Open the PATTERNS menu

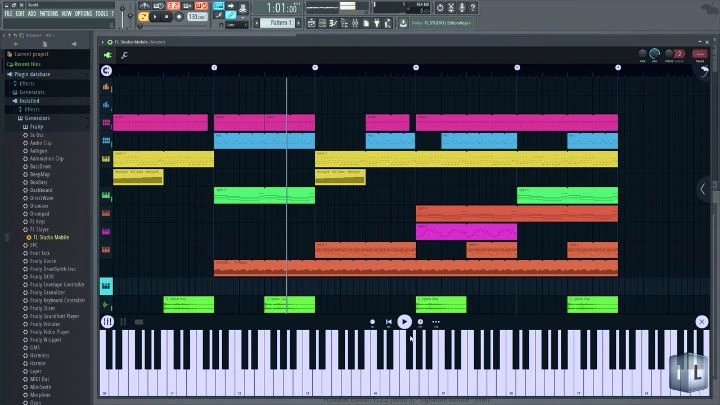click(x=49, y=14)
